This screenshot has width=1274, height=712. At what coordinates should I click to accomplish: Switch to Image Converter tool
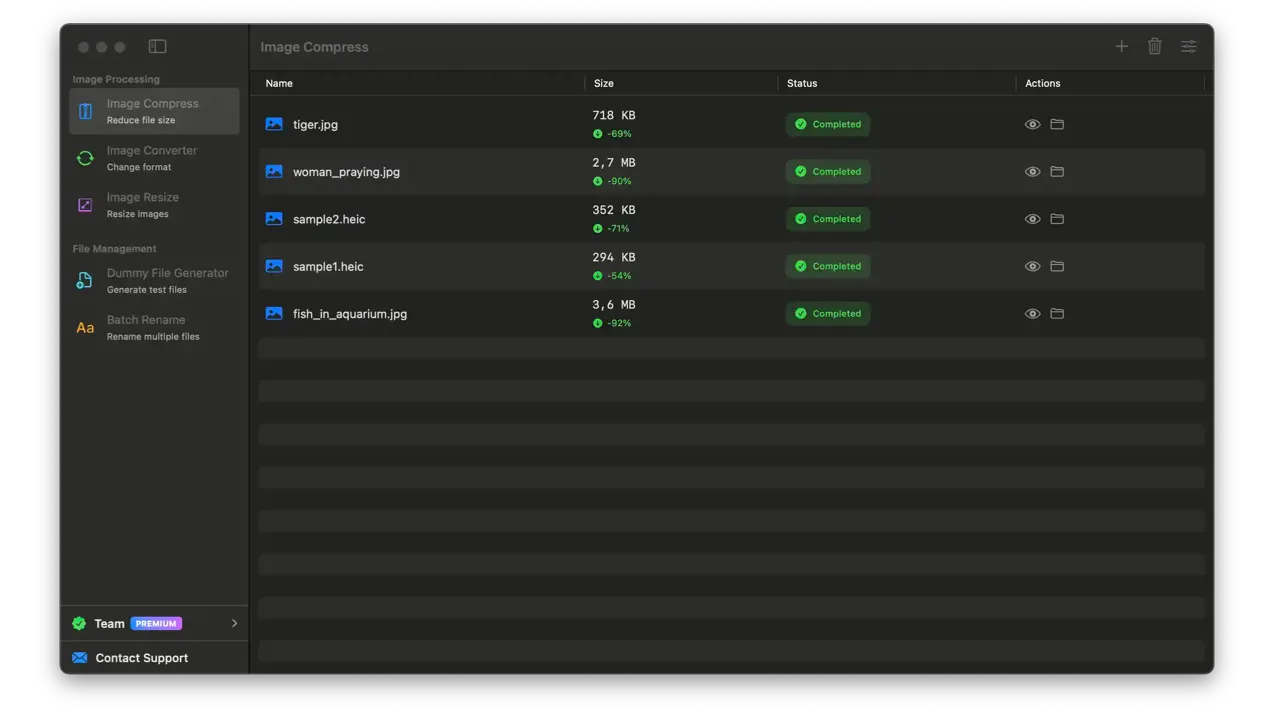[152, 158]
